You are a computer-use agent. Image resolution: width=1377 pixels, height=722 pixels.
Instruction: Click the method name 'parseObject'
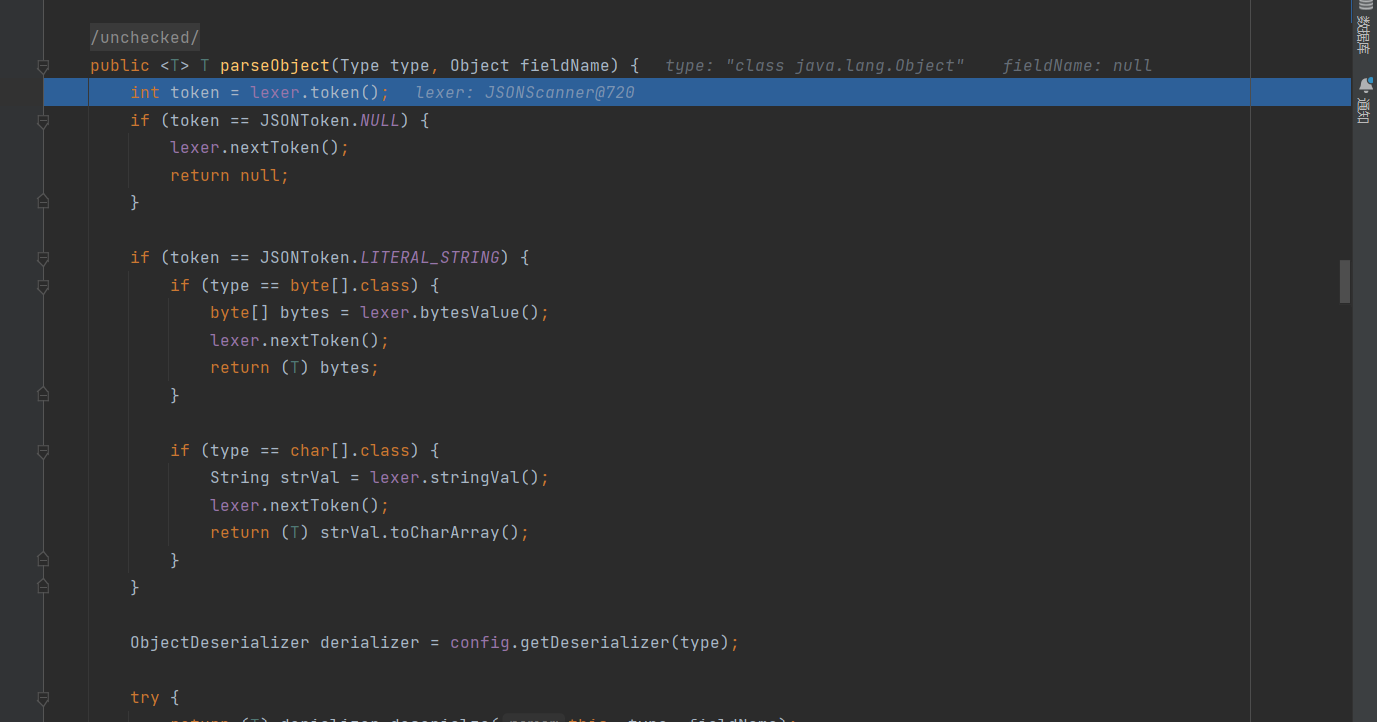[275, 66]
